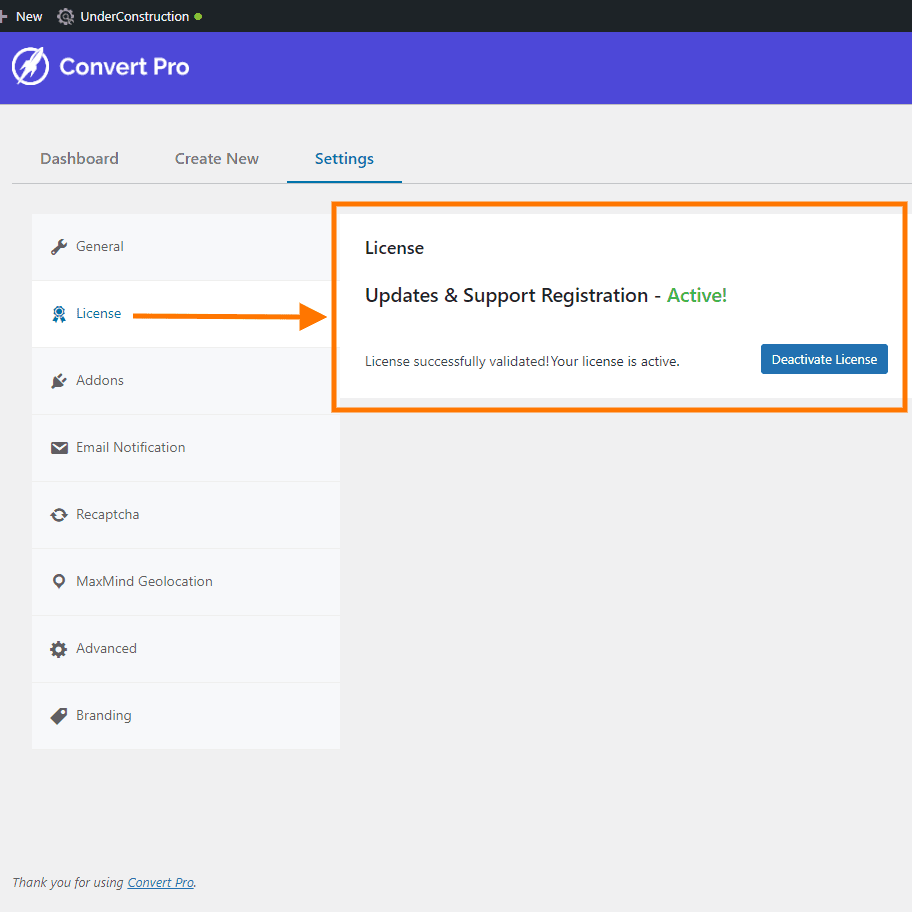
Task: Click the Convert Pro header title
Action: (x=124, y=67)
